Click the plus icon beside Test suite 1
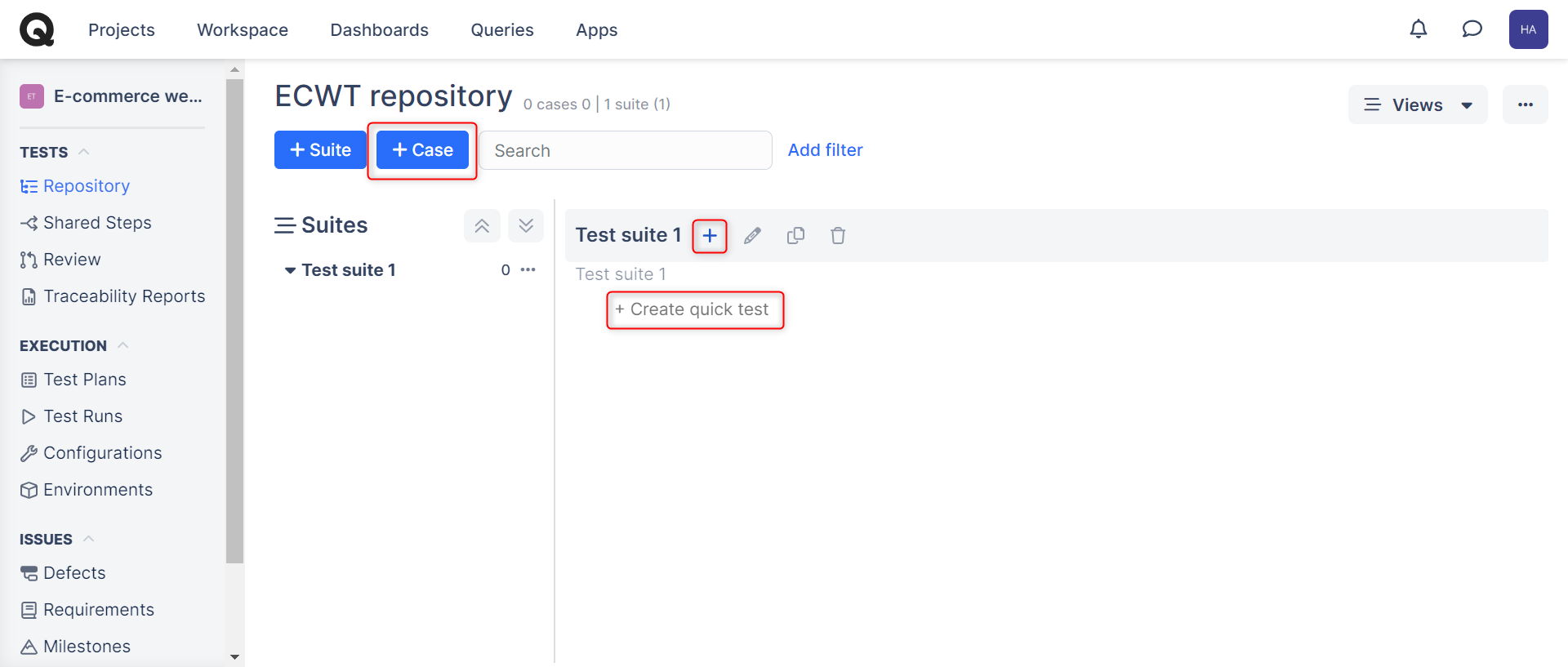 coord(710,236)
